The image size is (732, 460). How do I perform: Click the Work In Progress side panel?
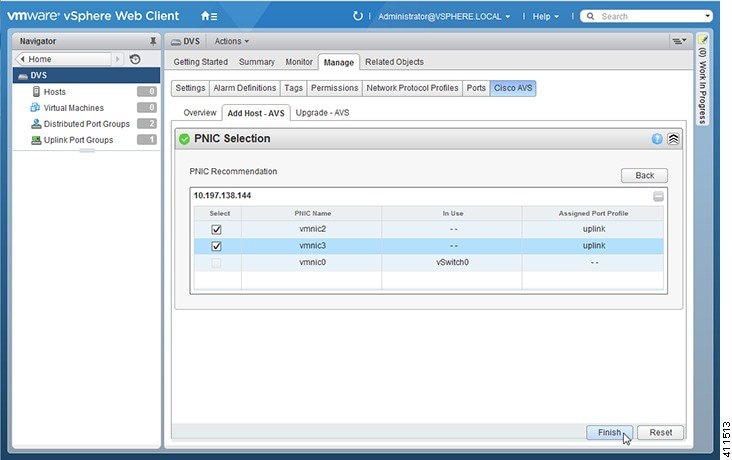[x=703, y=79]
